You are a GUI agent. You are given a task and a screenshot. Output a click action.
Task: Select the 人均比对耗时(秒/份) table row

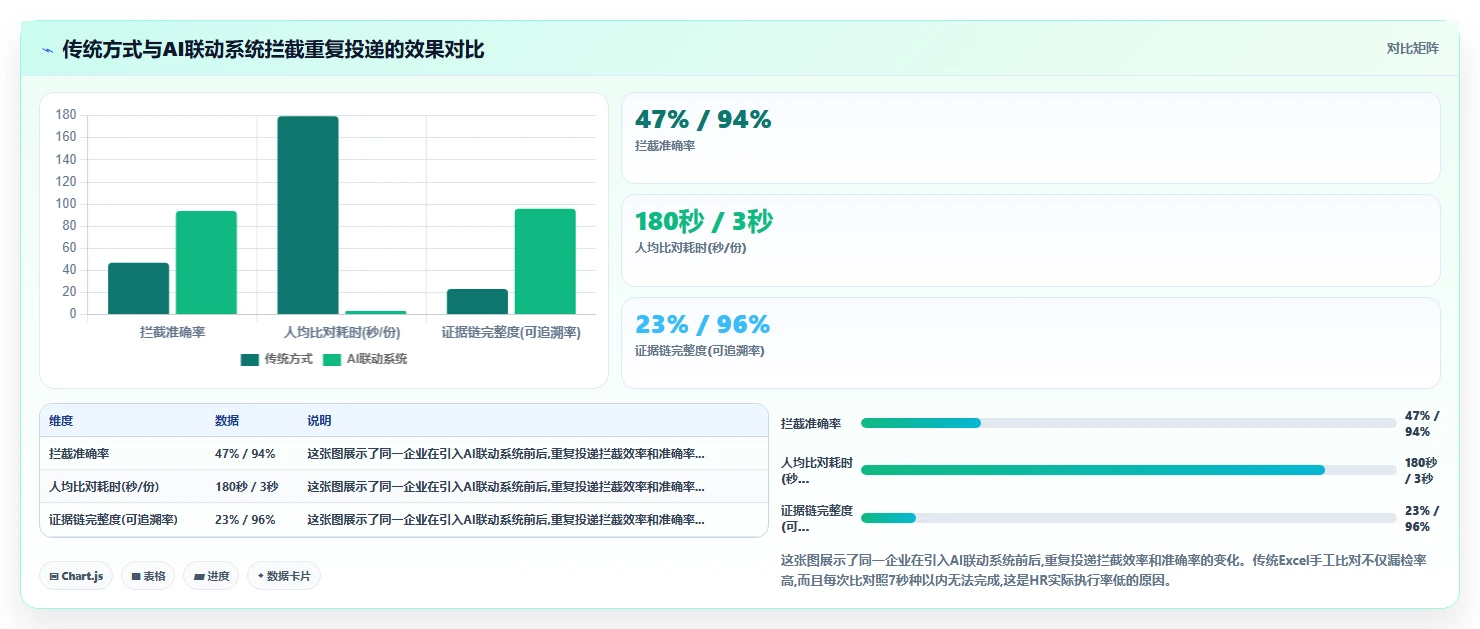[404, 486]
